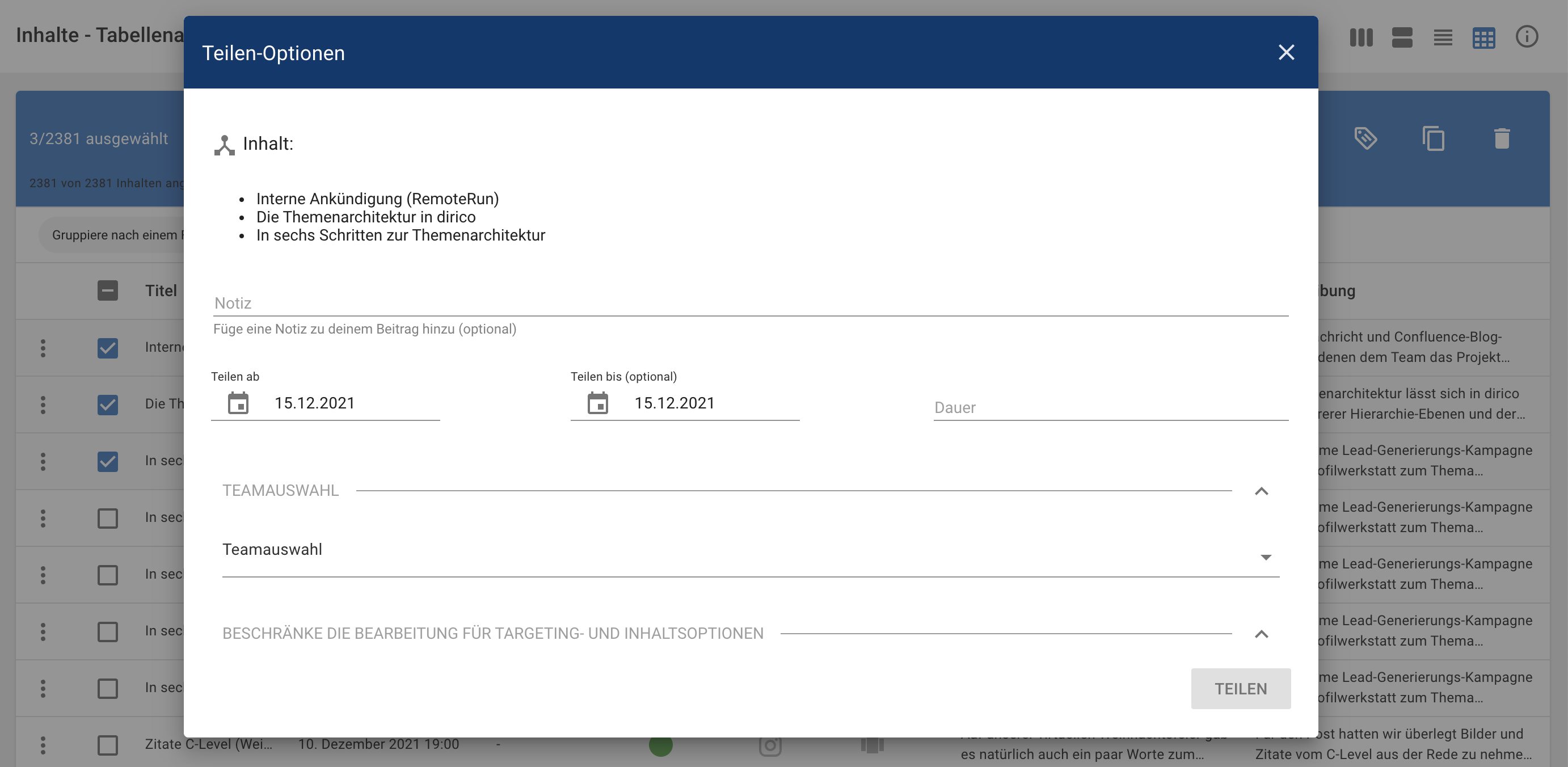Open the Teamauswahl dropdown
The height and width of the screenshot is (767, 1568).
(x=751, y=554)
